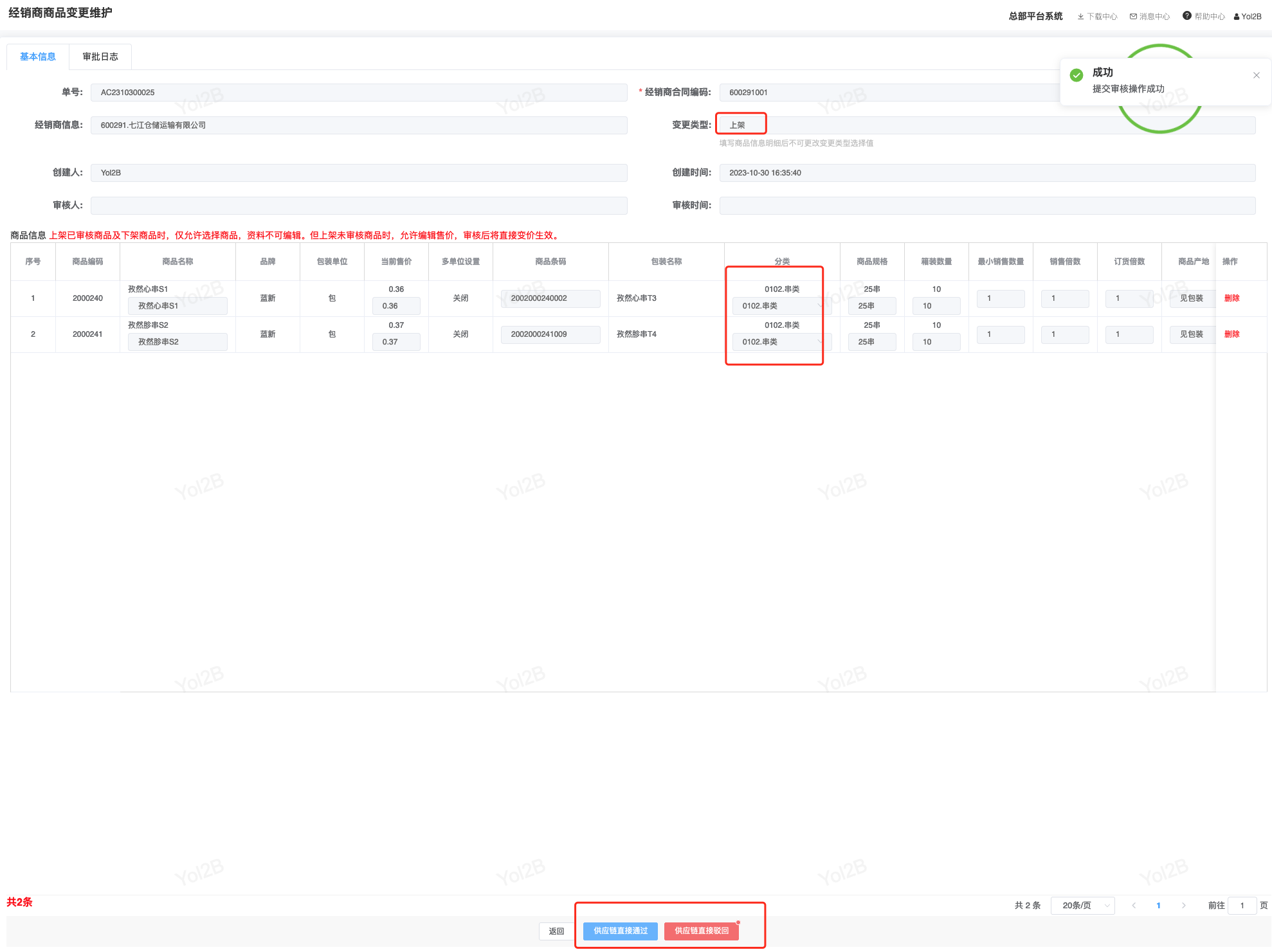Go to next page arrow
Screen dimensions: 1272x952
click(1183, 905)
